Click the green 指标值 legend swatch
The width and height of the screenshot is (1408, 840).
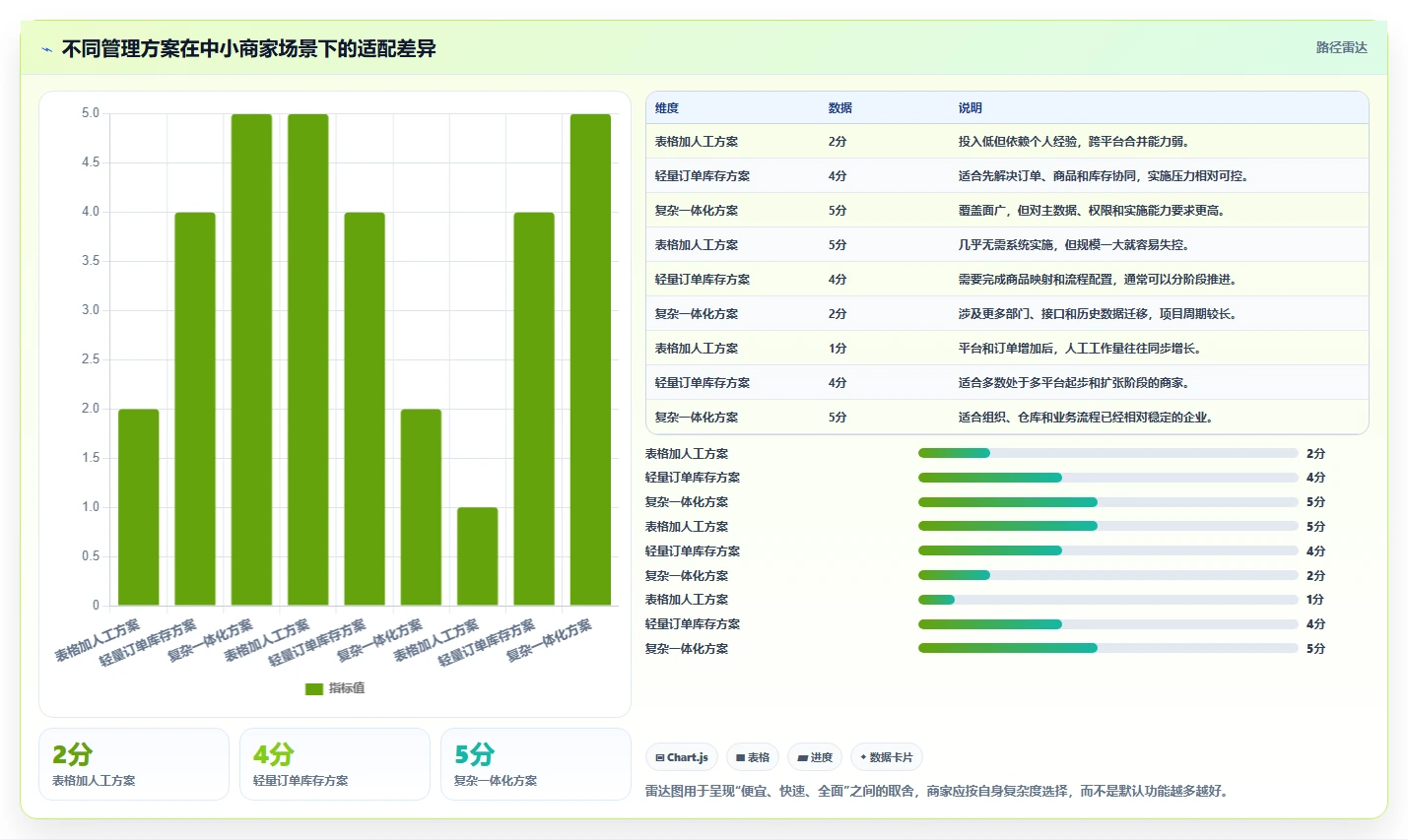coord(314,688)
